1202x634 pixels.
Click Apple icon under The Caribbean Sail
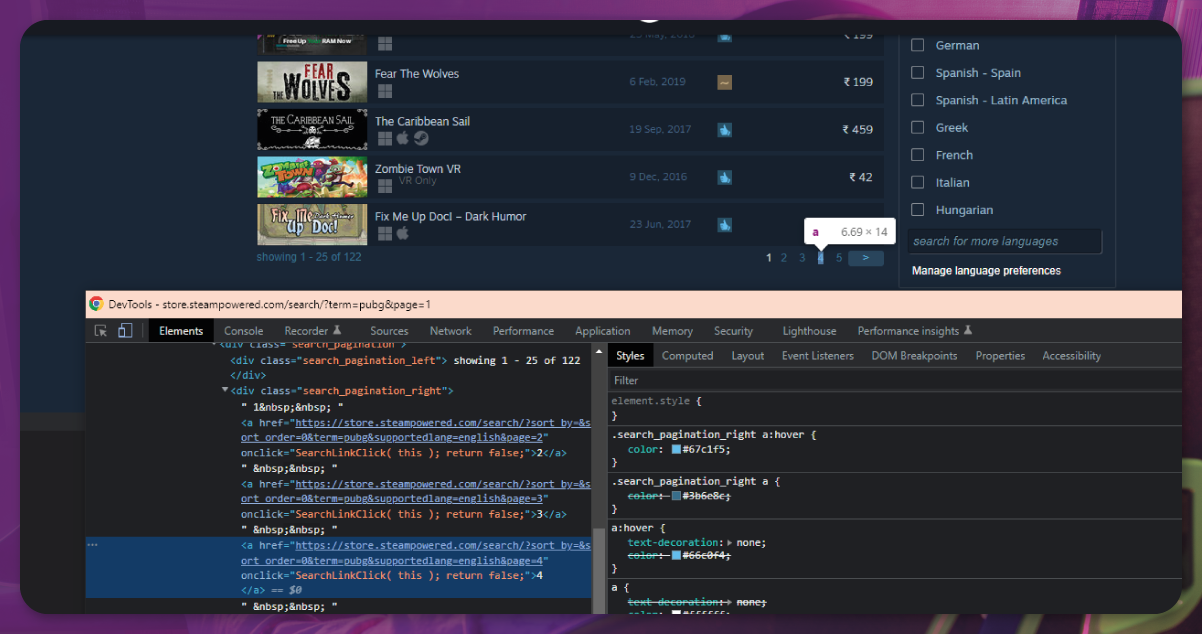[x=402, y=138]
